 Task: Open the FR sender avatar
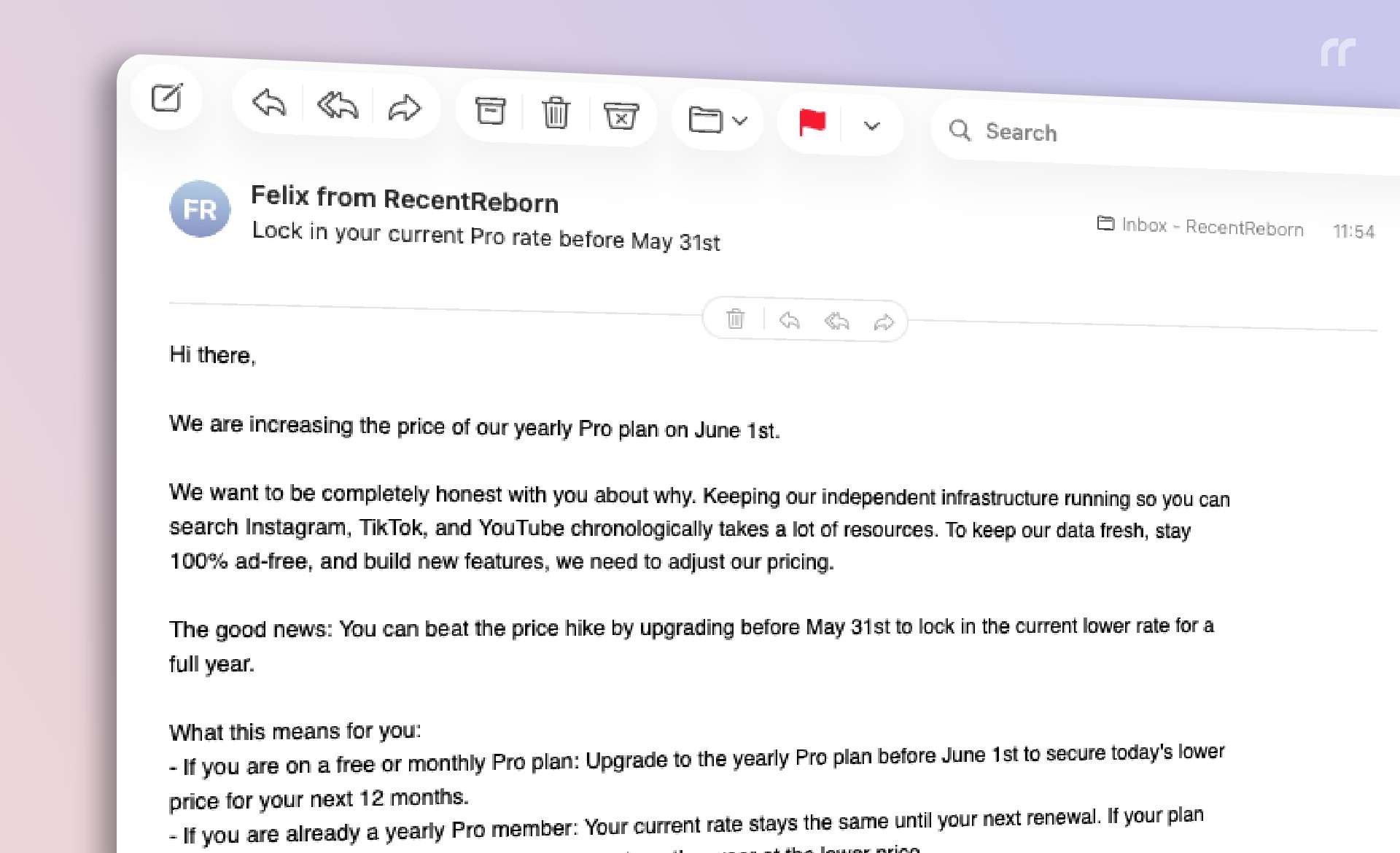tap(200, 209)
